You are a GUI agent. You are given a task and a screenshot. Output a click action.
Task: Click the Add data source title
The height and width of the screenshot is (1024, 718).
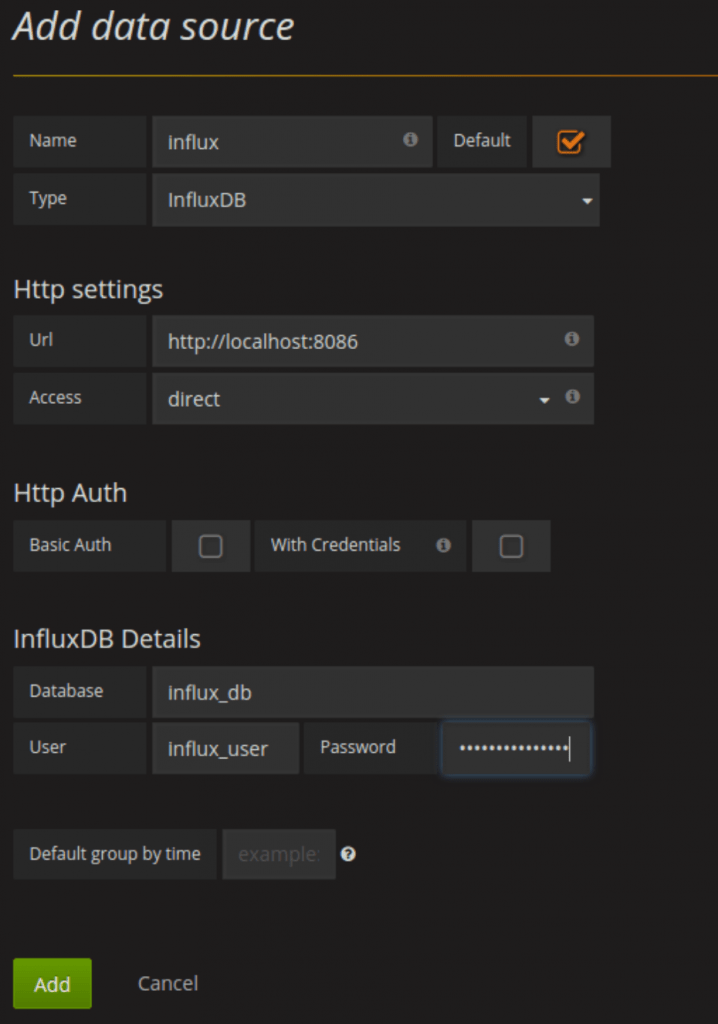(154, 27)
